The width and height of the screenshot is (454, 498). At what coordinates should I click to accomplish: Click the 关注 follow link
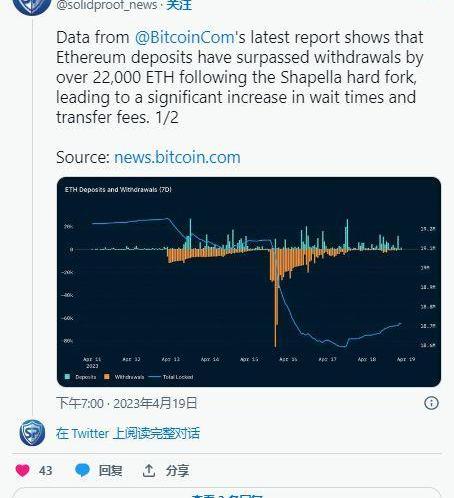(x=179, y=5)
